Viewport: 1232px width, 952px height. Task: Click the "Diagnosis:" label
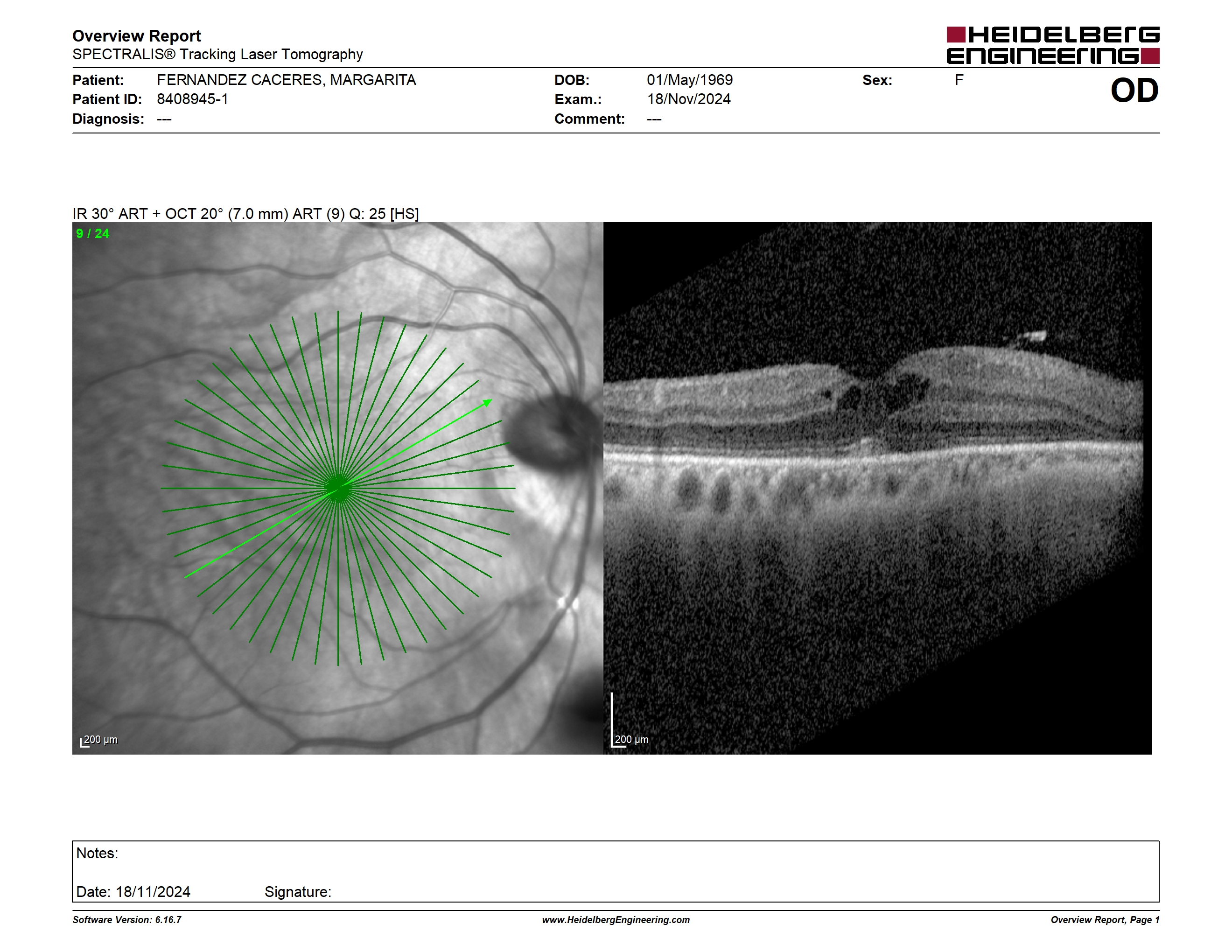[108, 119]
